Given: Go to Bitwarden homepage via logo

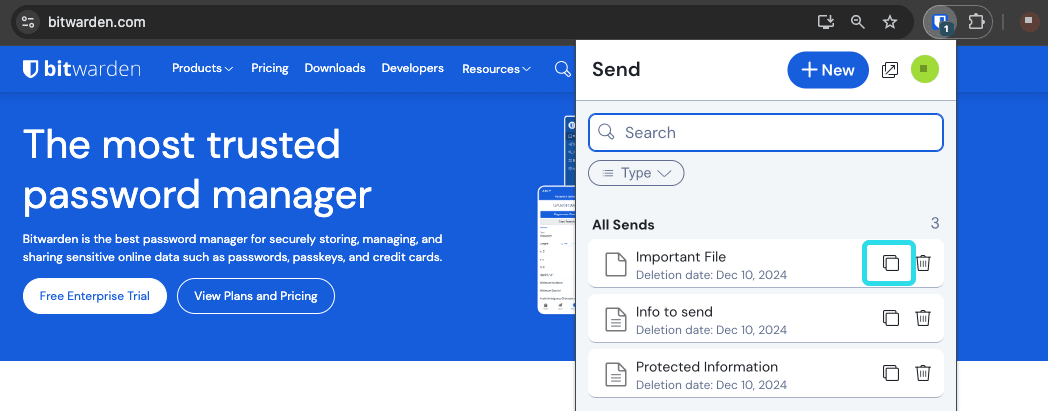Looking at the screenshot, I should (82, 68).
